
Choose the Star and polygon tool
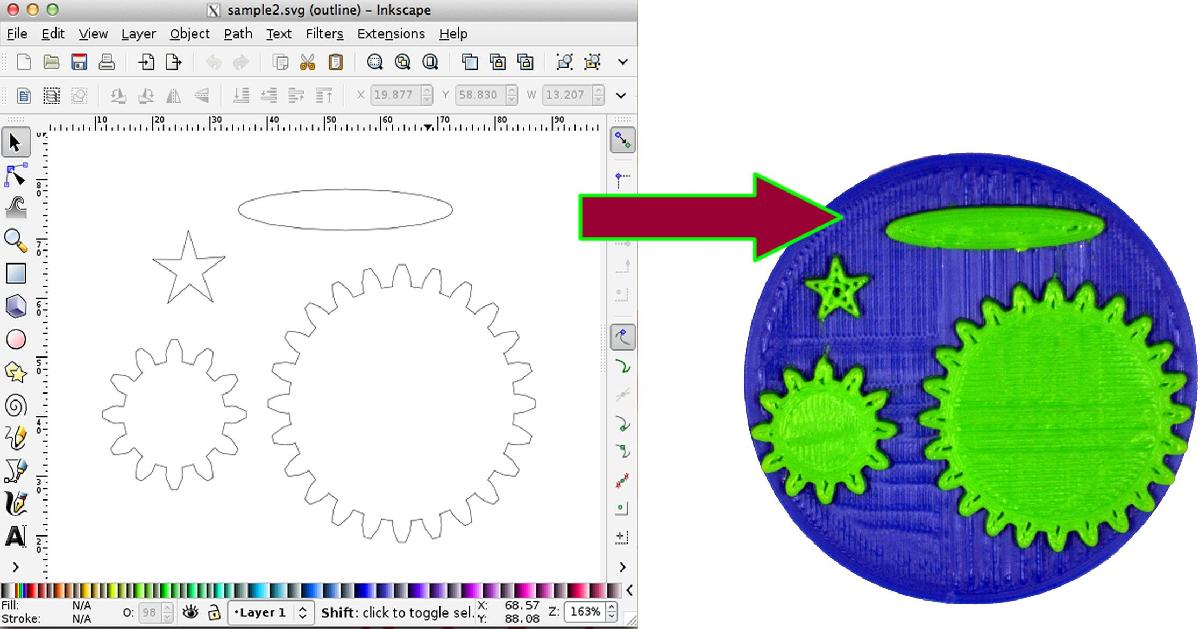tap(16, 372)
